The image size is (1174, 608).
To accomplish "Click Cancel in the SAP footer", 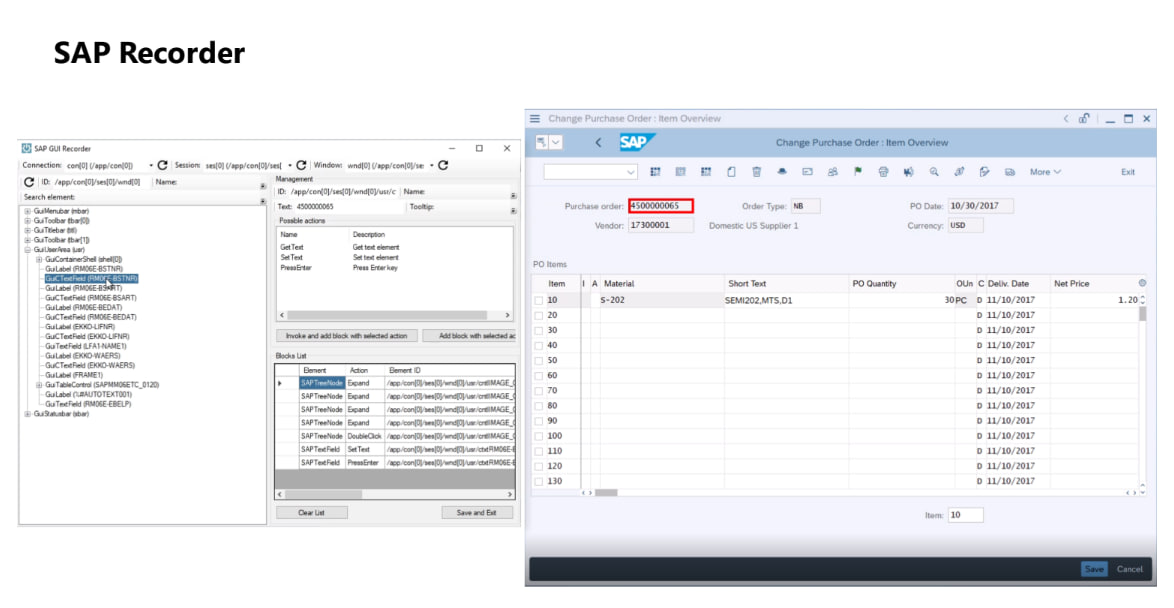I will pos(1130,569).
